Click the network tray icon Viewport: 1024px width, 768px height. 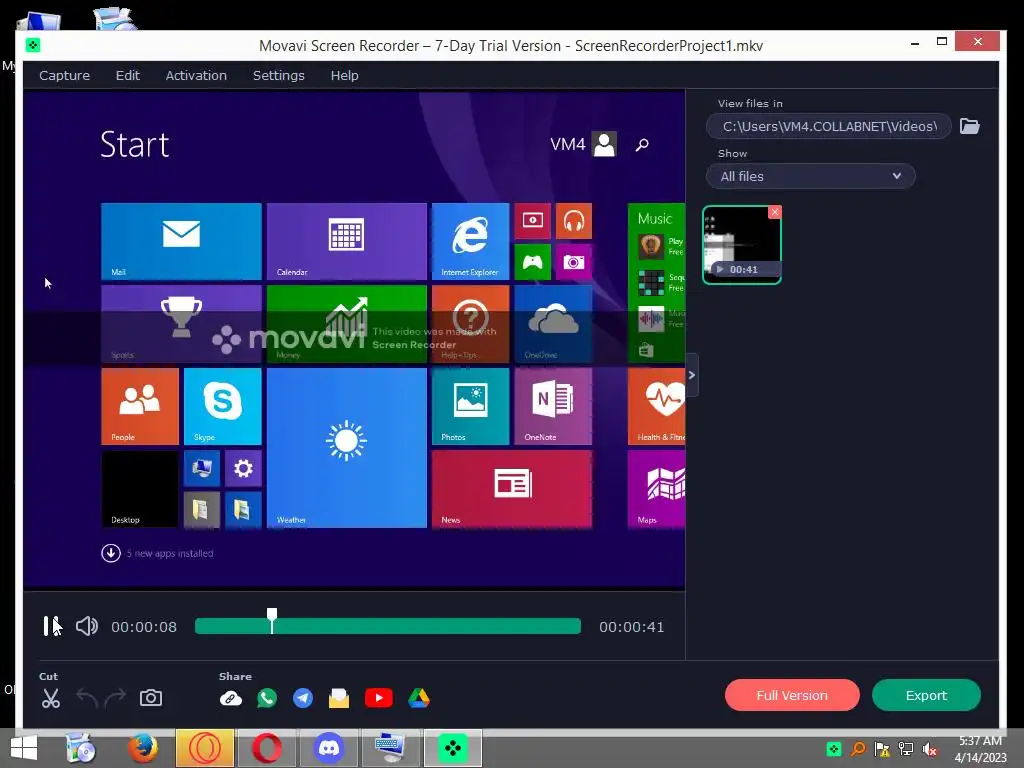pos(906,749)
